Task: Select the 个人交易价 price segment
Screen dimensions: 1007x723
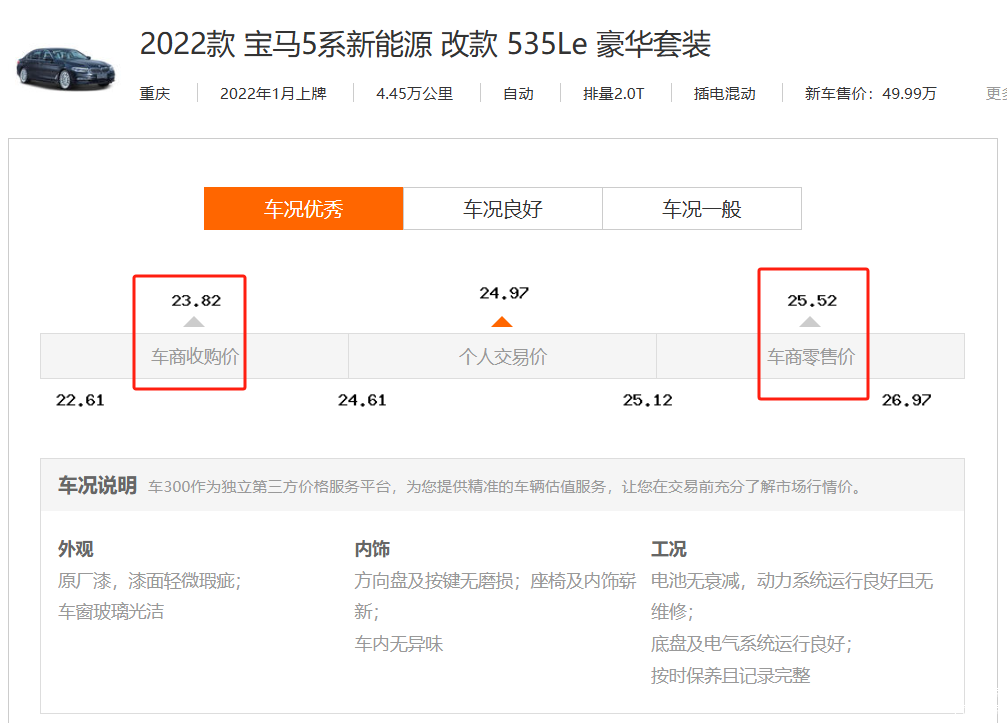Action: coord(502,356)
